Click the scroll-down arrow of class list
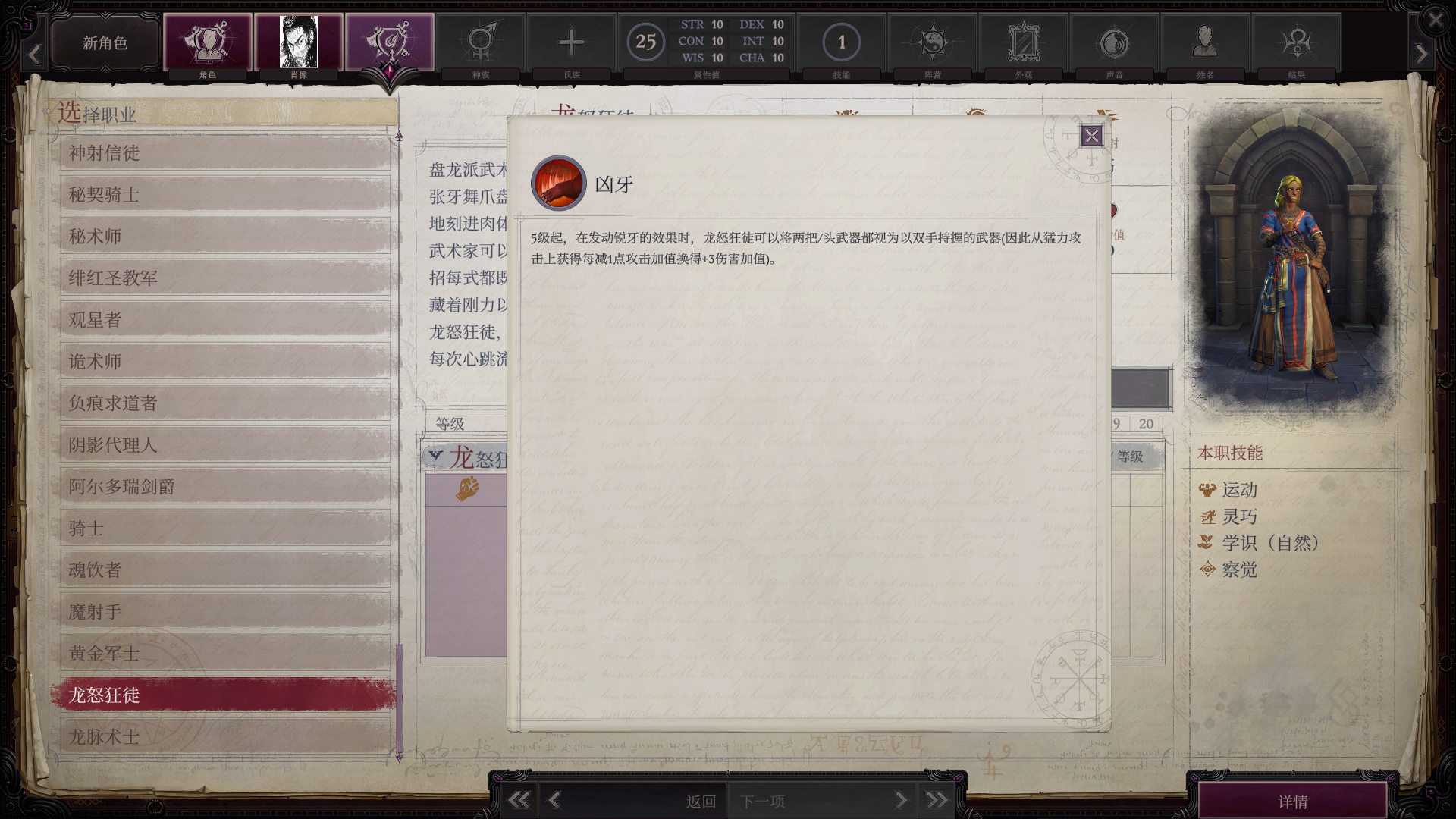Screen dimensions: 1456x819 (400, 756)
